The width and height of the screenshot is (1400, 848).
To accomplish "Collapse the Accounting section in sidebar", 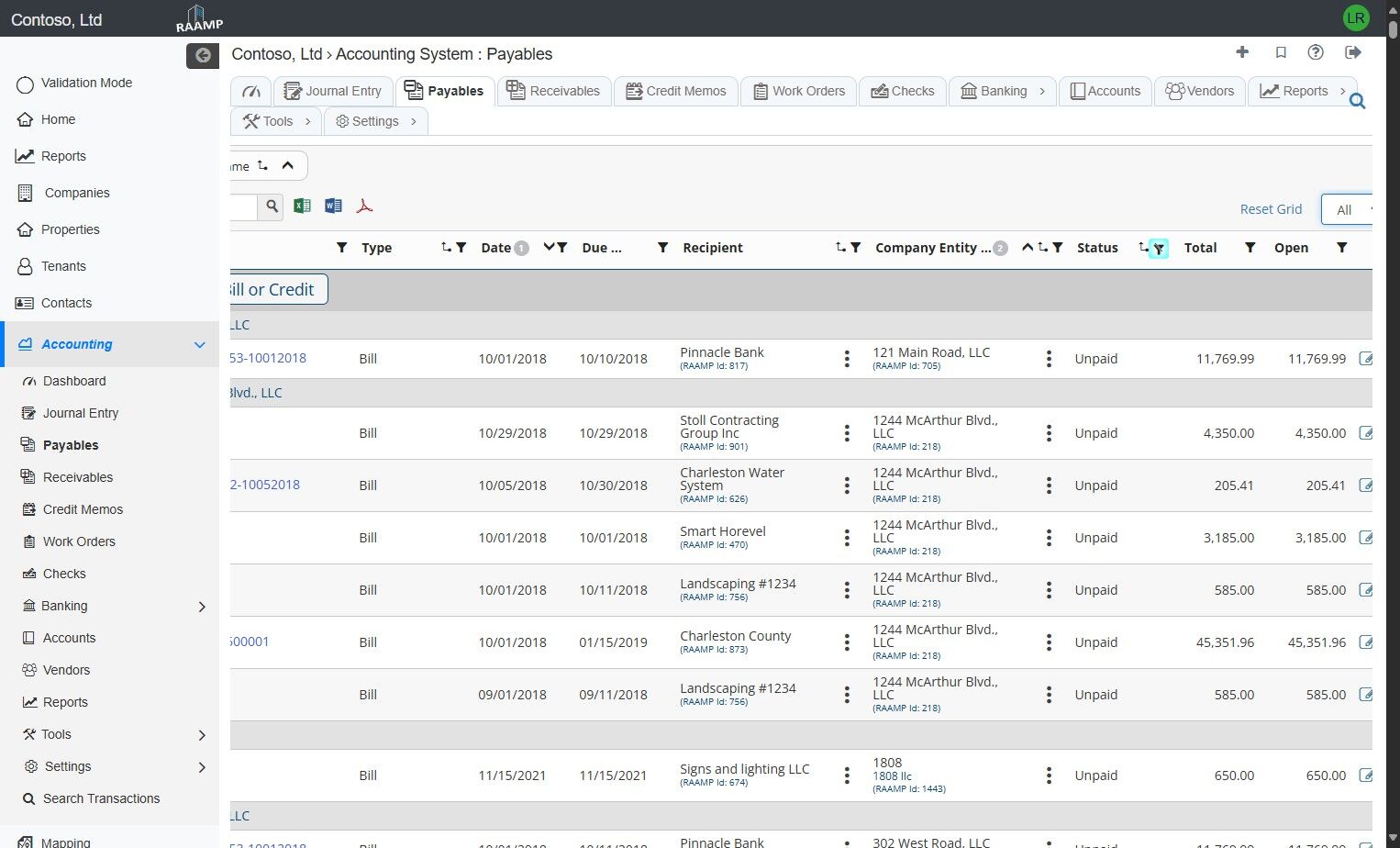I will 199,345.
